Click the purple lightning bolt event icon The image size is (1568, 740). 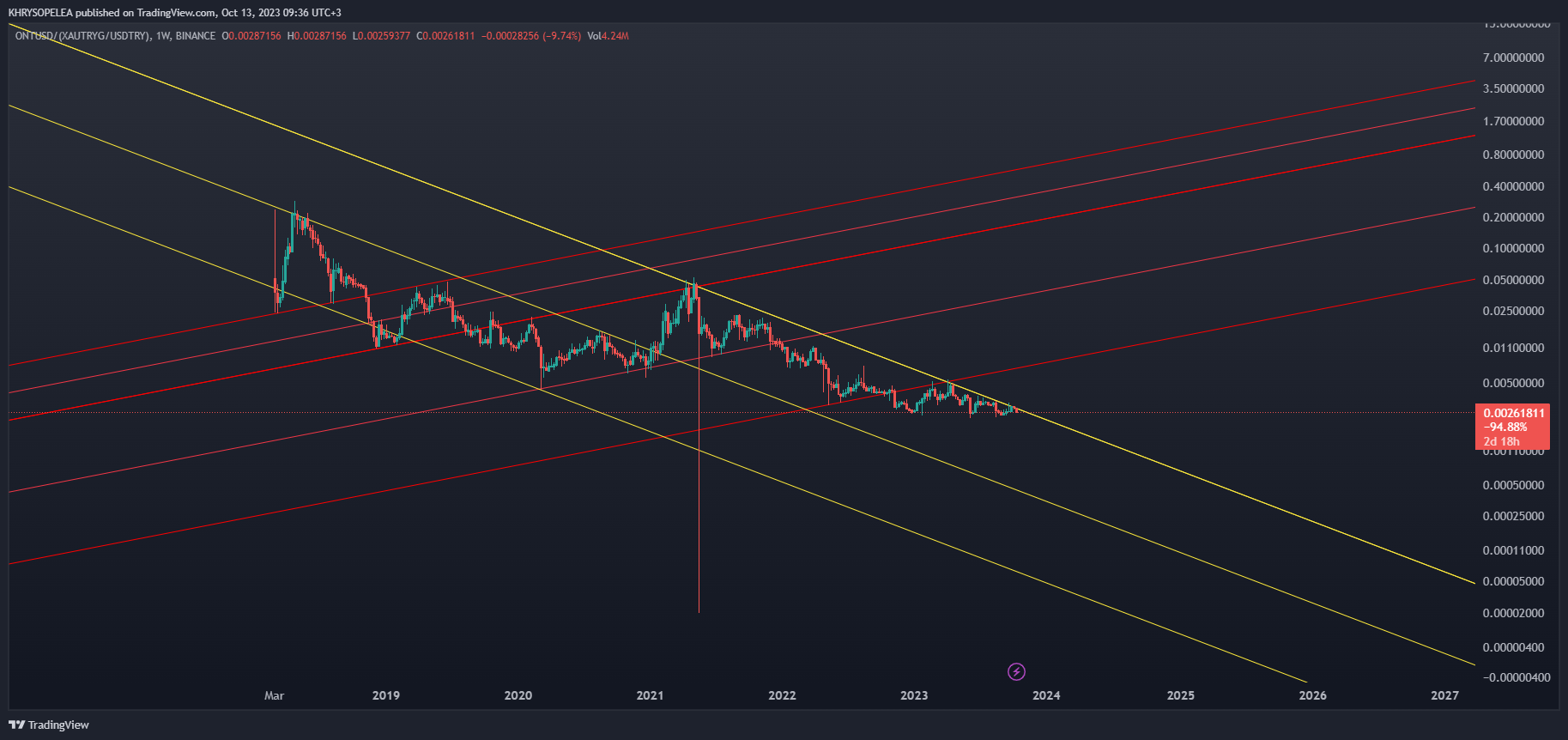[1016, 671]
